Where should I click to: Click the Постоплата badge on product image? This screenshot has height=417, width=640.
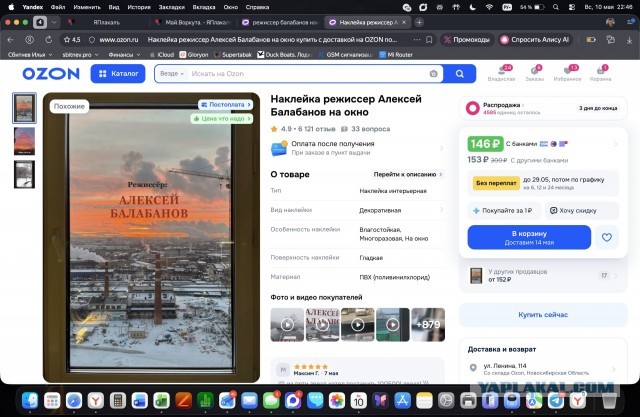226,104
